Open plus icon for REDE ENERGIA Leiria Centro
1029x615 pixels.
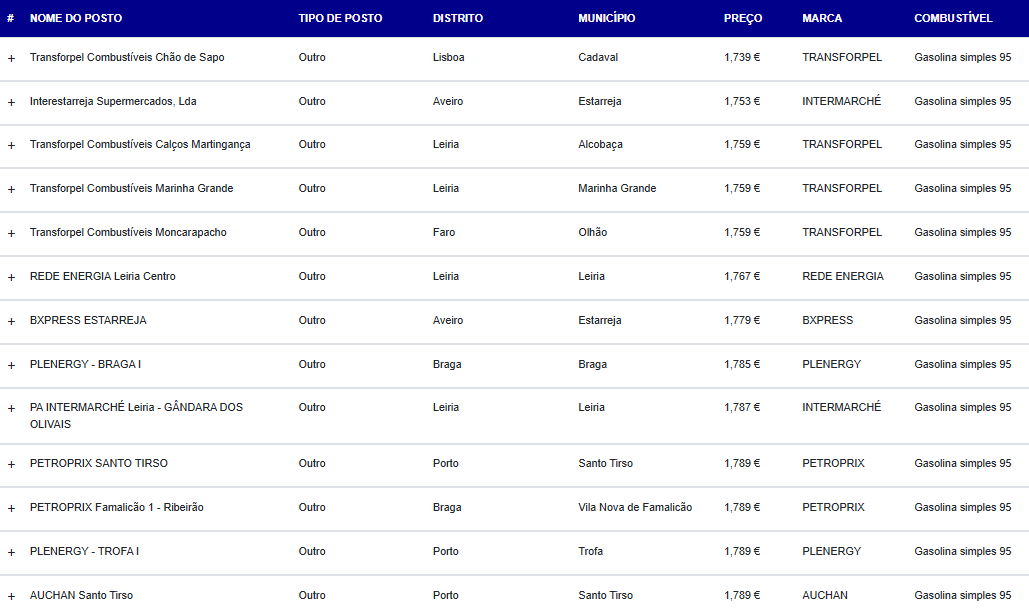(x=11, y=278)
